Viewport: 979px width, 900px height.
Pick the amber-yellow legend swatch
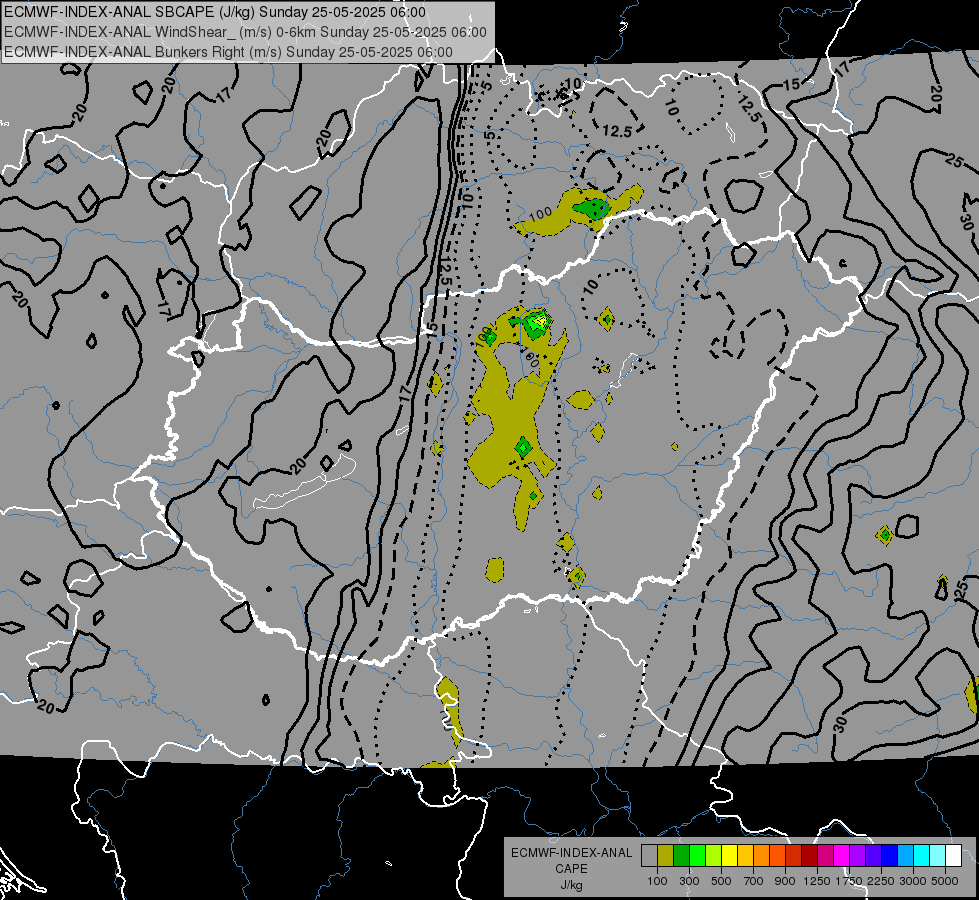click(x=745, y=855)
